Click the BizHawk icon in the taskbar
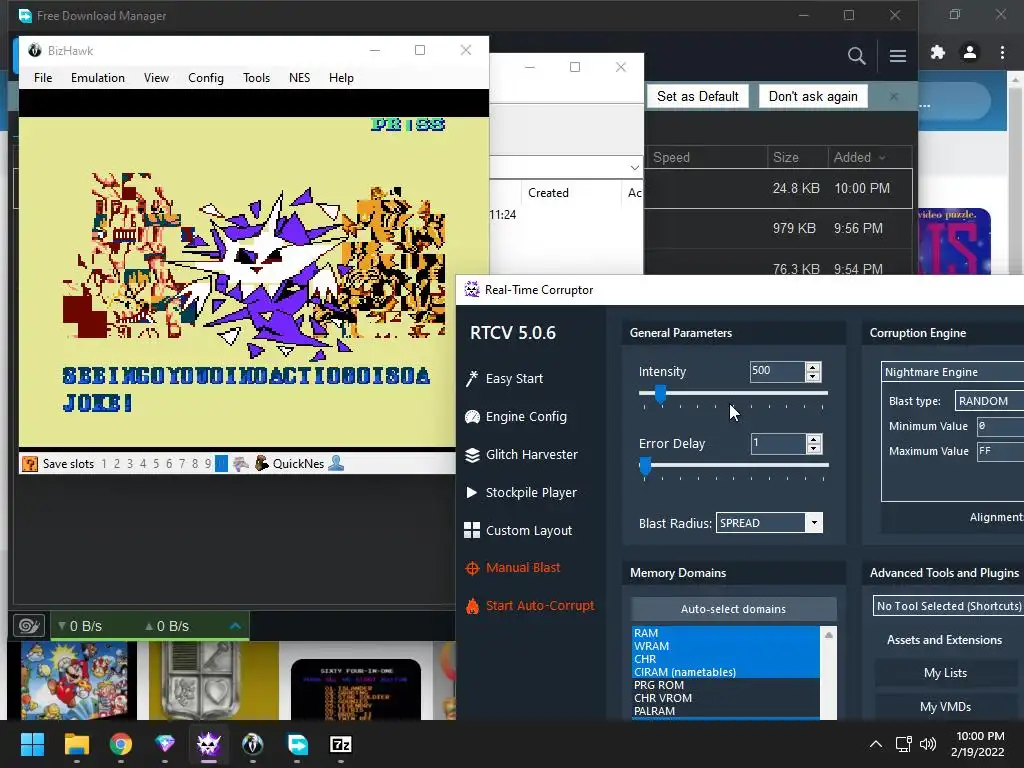The height and width of the screenshot is (768, 1024). [x=253, y=744]
